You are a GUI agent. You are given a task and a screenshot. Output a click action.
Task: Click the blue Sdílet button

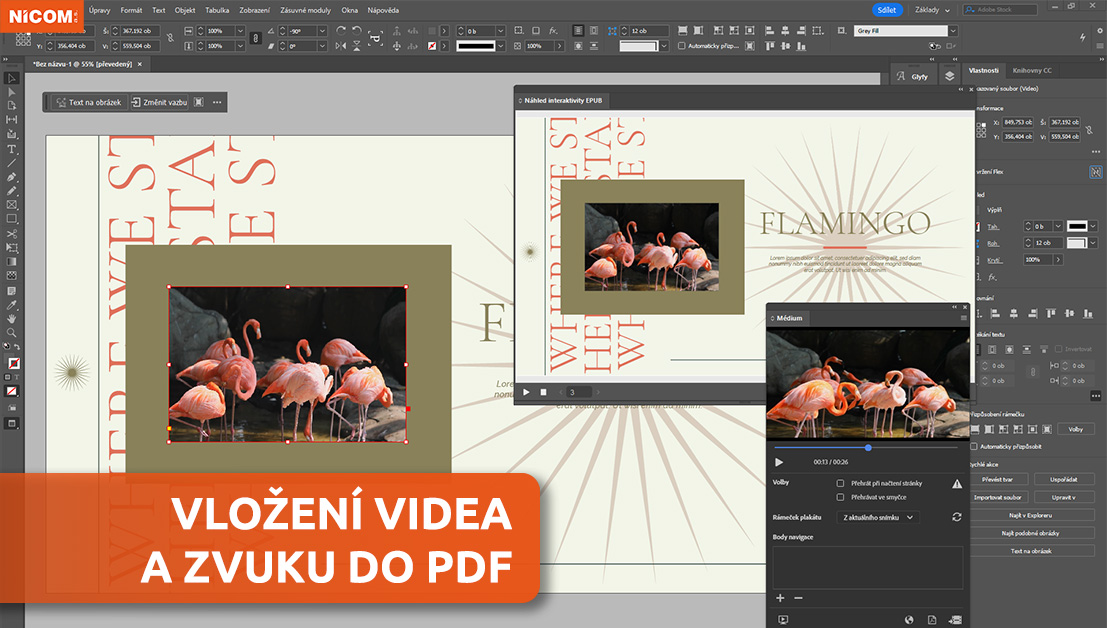(x=885, y=10)
